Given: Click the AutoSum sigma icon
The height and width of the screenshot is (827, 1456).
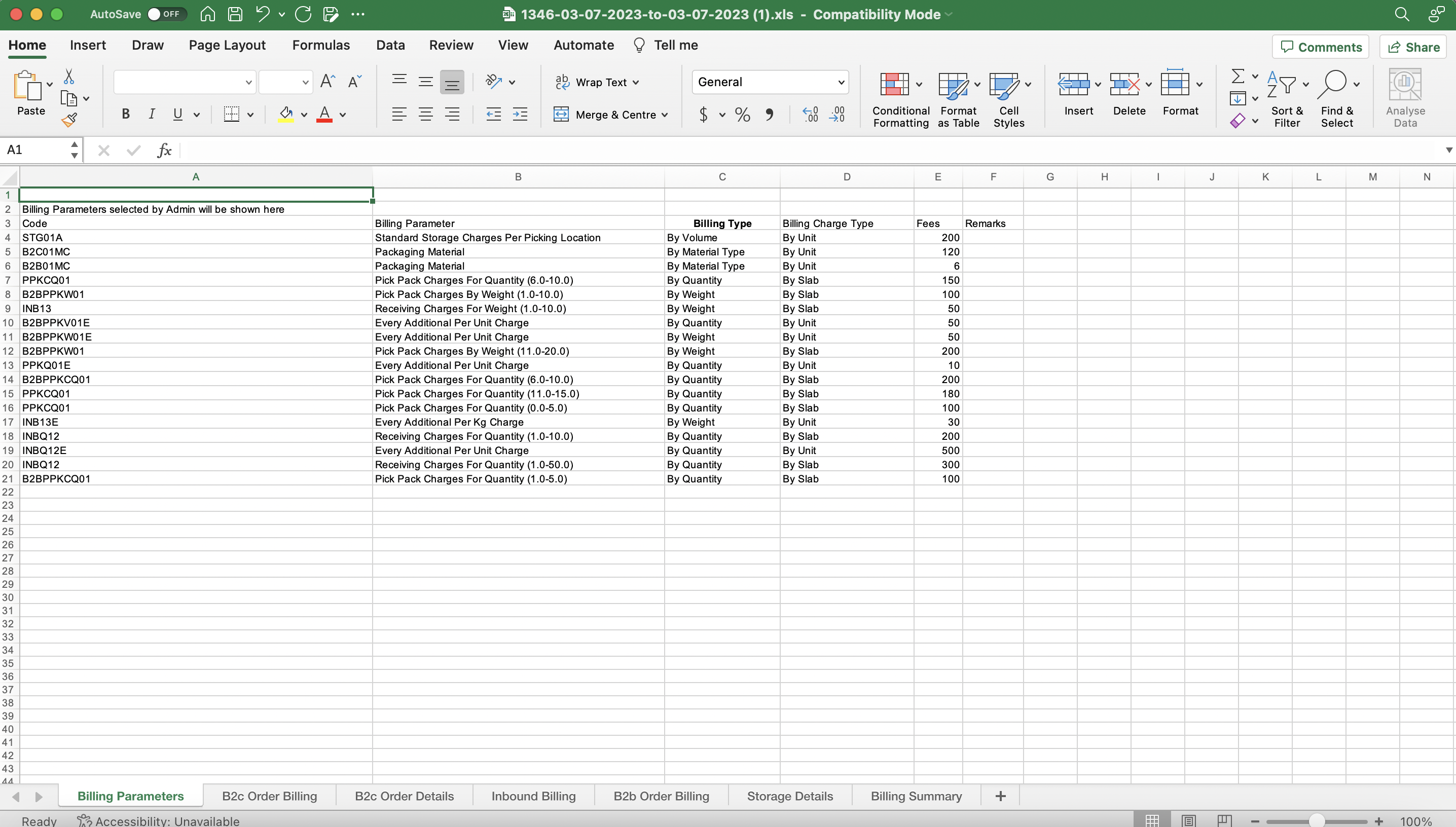Looking at the screenshot, I should (1238, 76).
